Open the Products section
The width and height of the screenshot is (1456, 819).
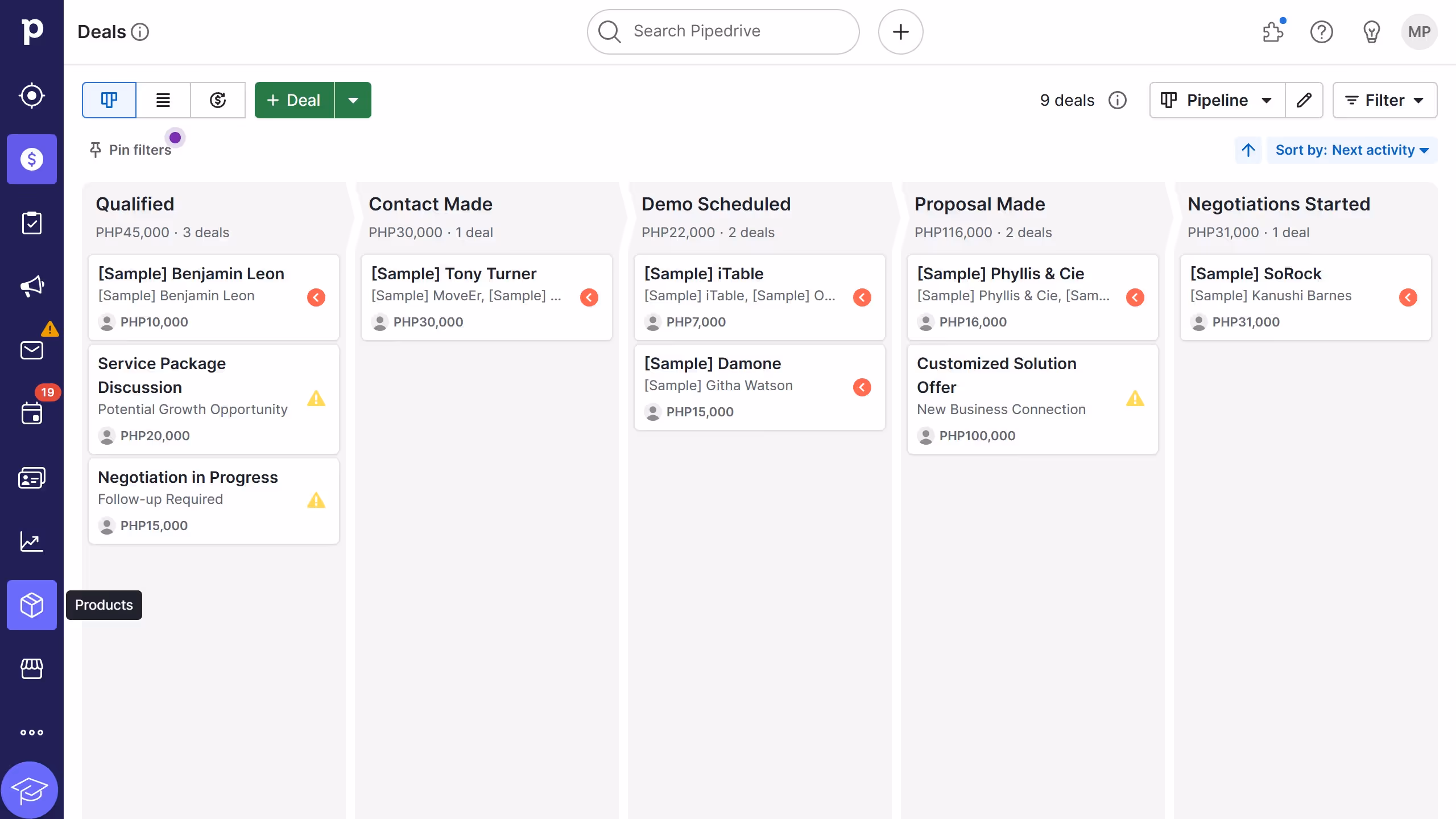(x=31, y=605)
